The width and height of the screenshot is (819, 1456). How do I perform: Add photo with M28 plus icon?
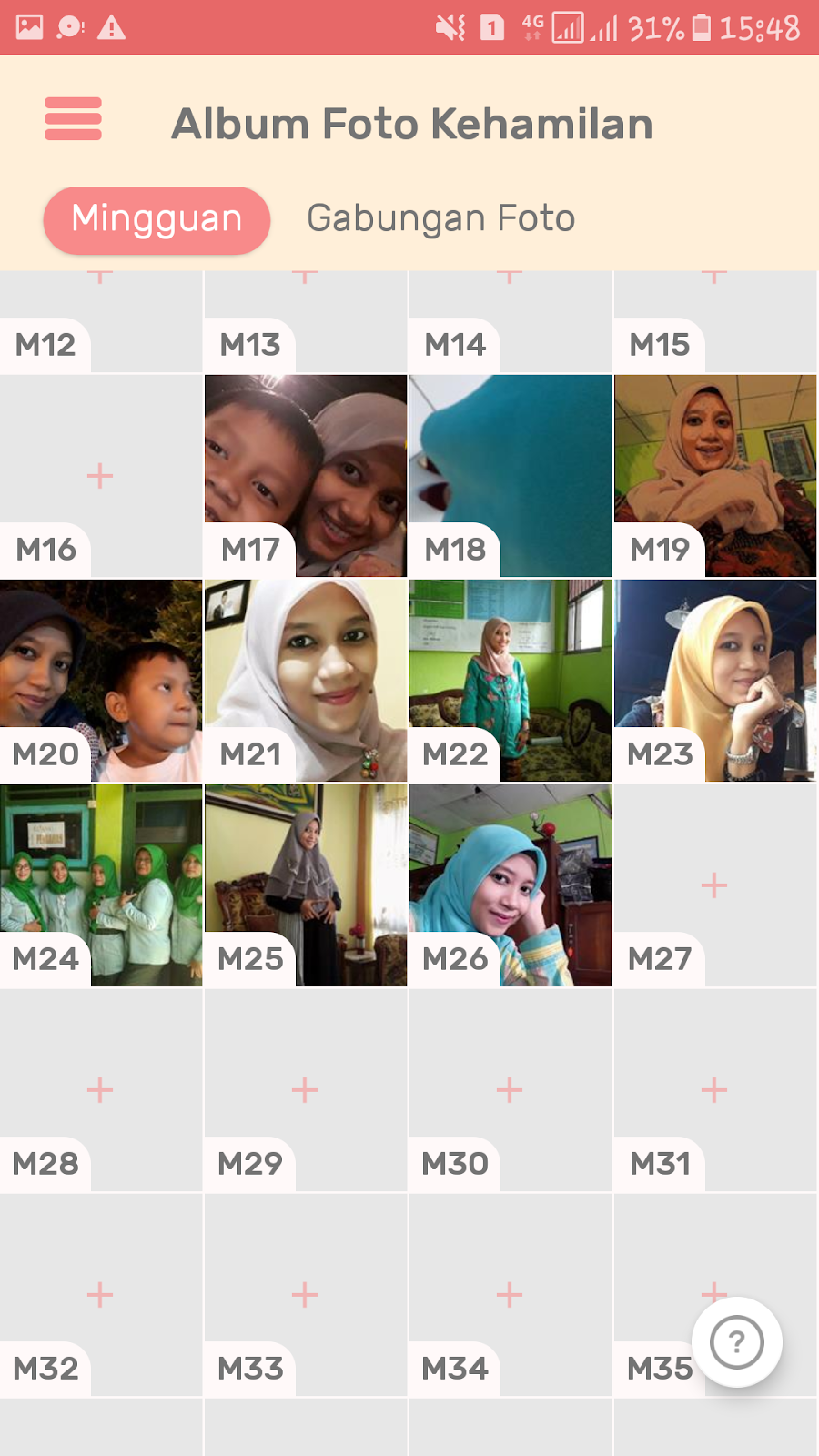[100, 1089]
